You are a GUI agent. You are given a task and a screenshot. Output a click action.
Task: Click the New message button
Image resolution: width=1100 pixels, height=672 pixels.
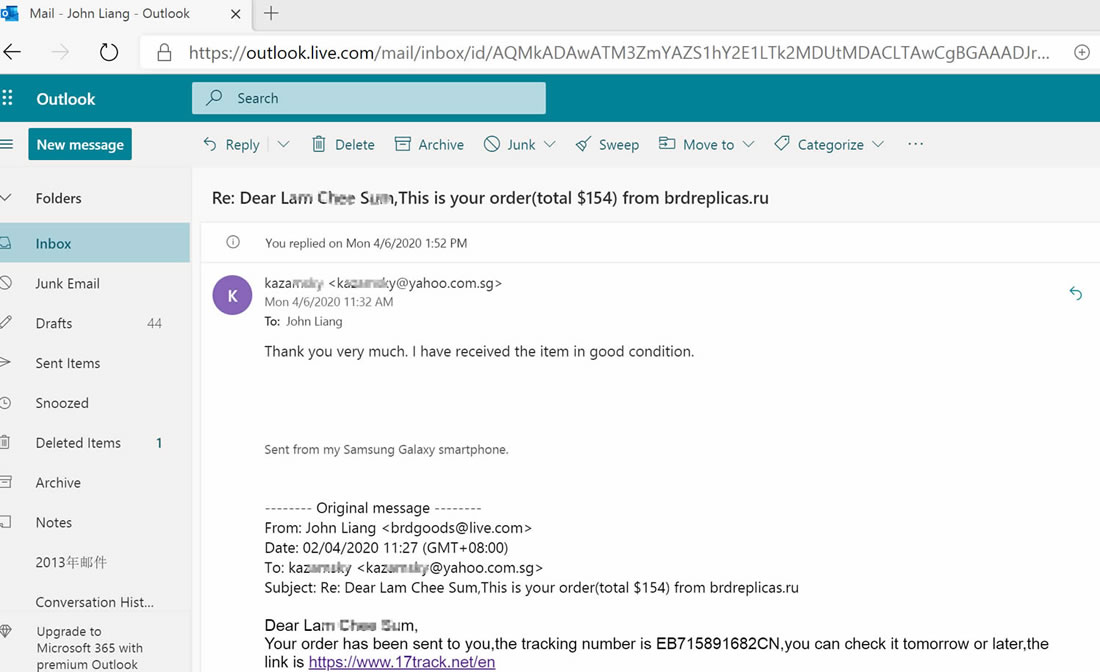pos(80,144)
